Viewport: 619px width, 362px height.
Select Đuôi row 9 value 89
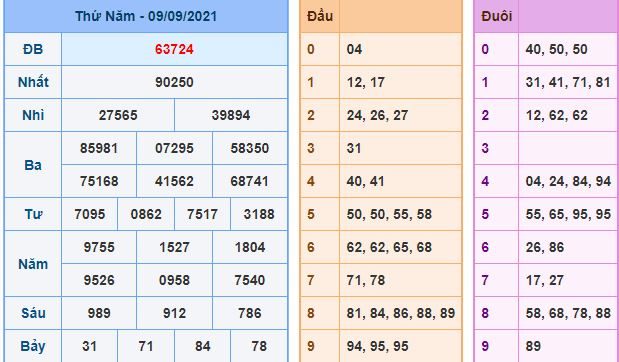pyautogui.click(x=533, y=346)
